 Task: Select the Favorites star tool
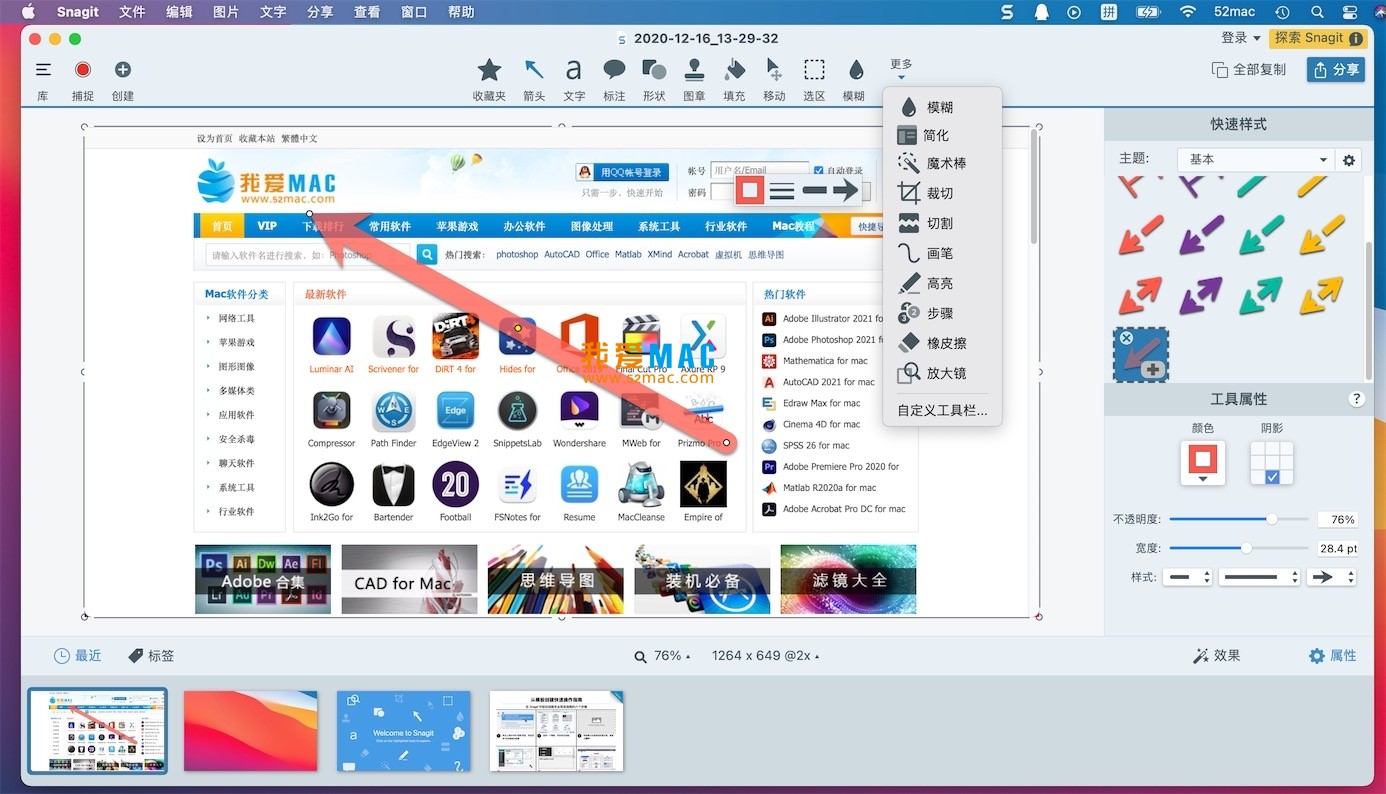click(489, 70)
